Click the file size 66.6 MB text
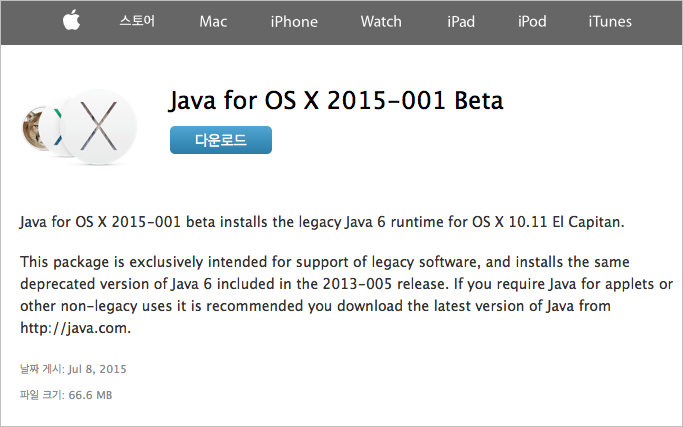683x427 pixels. click(90, 395)
